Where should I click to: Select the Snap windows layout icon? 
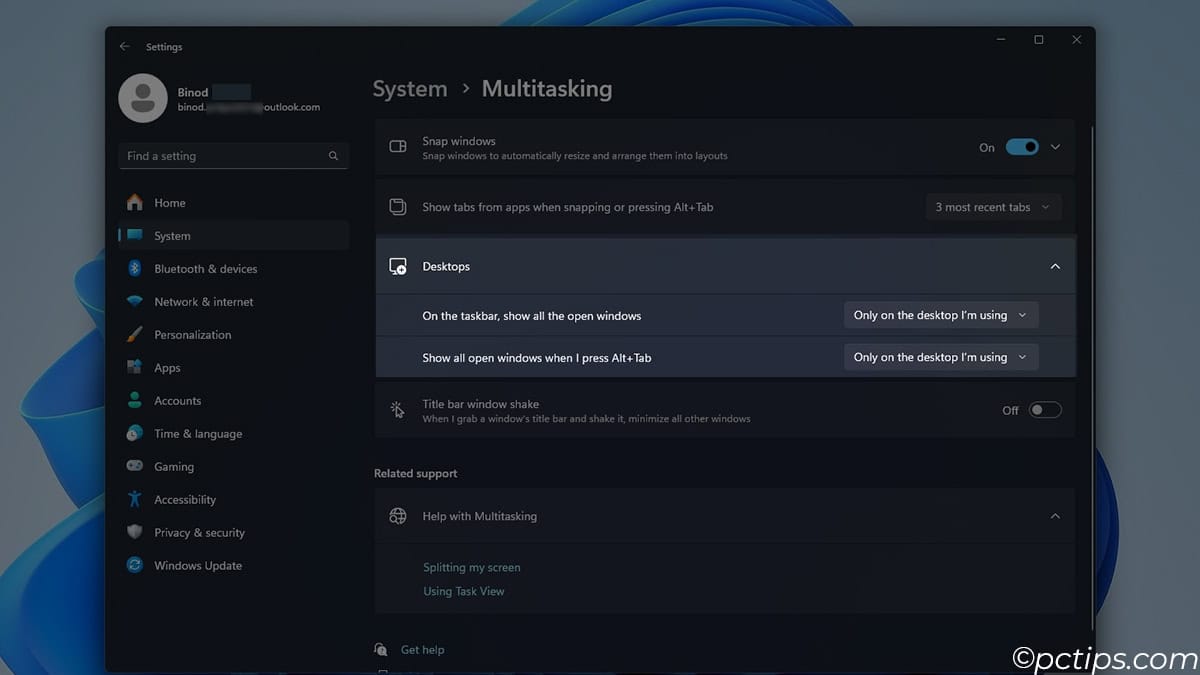coord(397,146)
